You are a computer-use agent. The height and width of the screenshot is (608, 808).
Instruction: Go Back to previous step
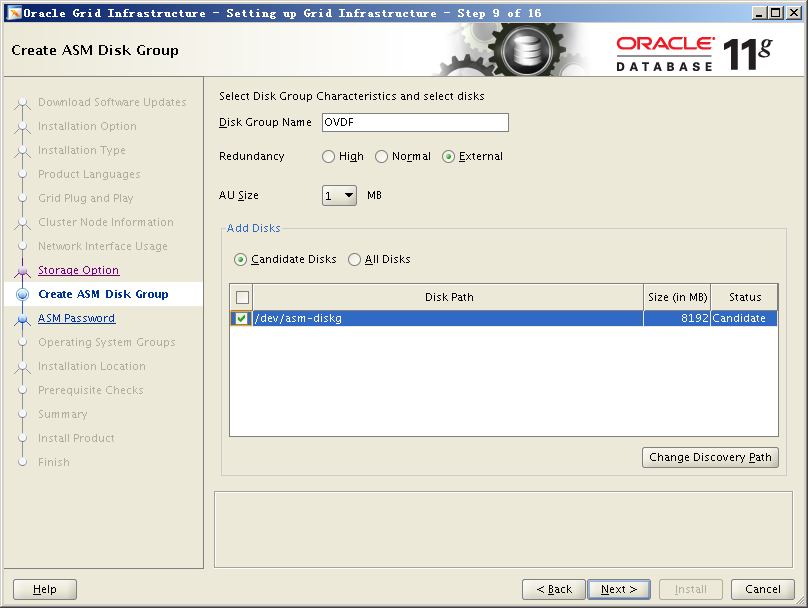pos(553,589)
